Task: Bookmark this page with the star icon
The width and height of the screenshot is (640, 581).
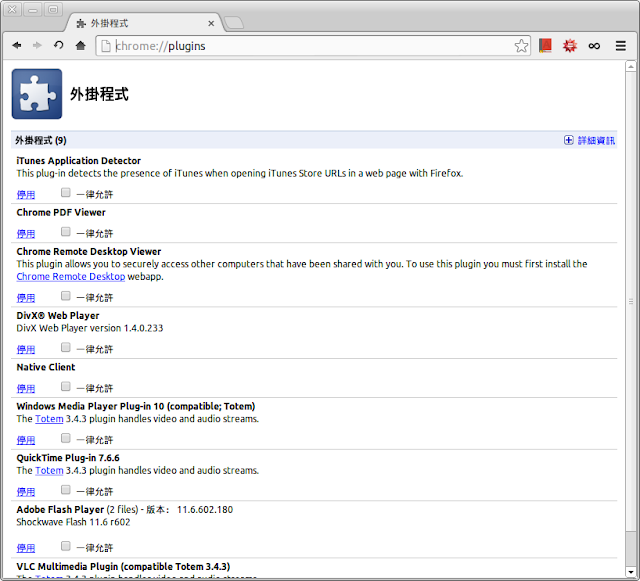Action: [x=521, y=46]
